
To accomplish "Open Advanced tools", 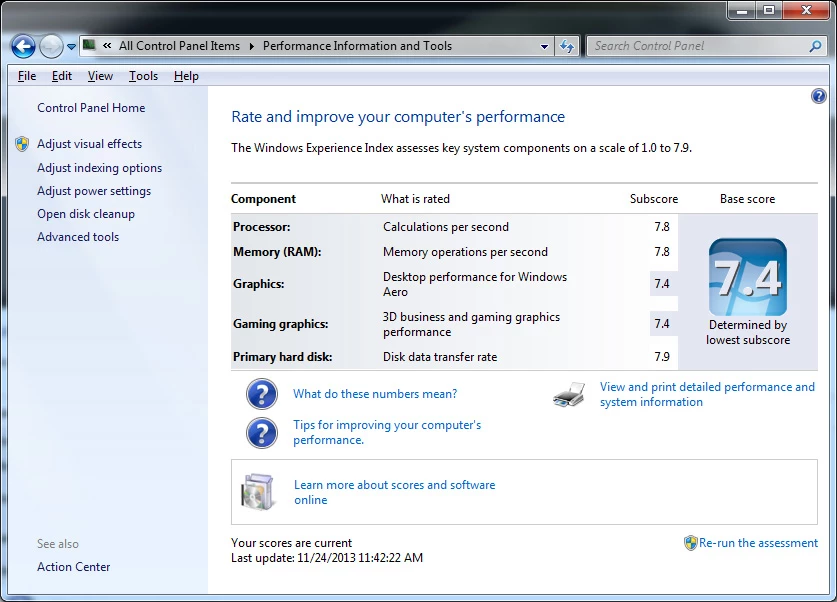I will pos(78,237).
